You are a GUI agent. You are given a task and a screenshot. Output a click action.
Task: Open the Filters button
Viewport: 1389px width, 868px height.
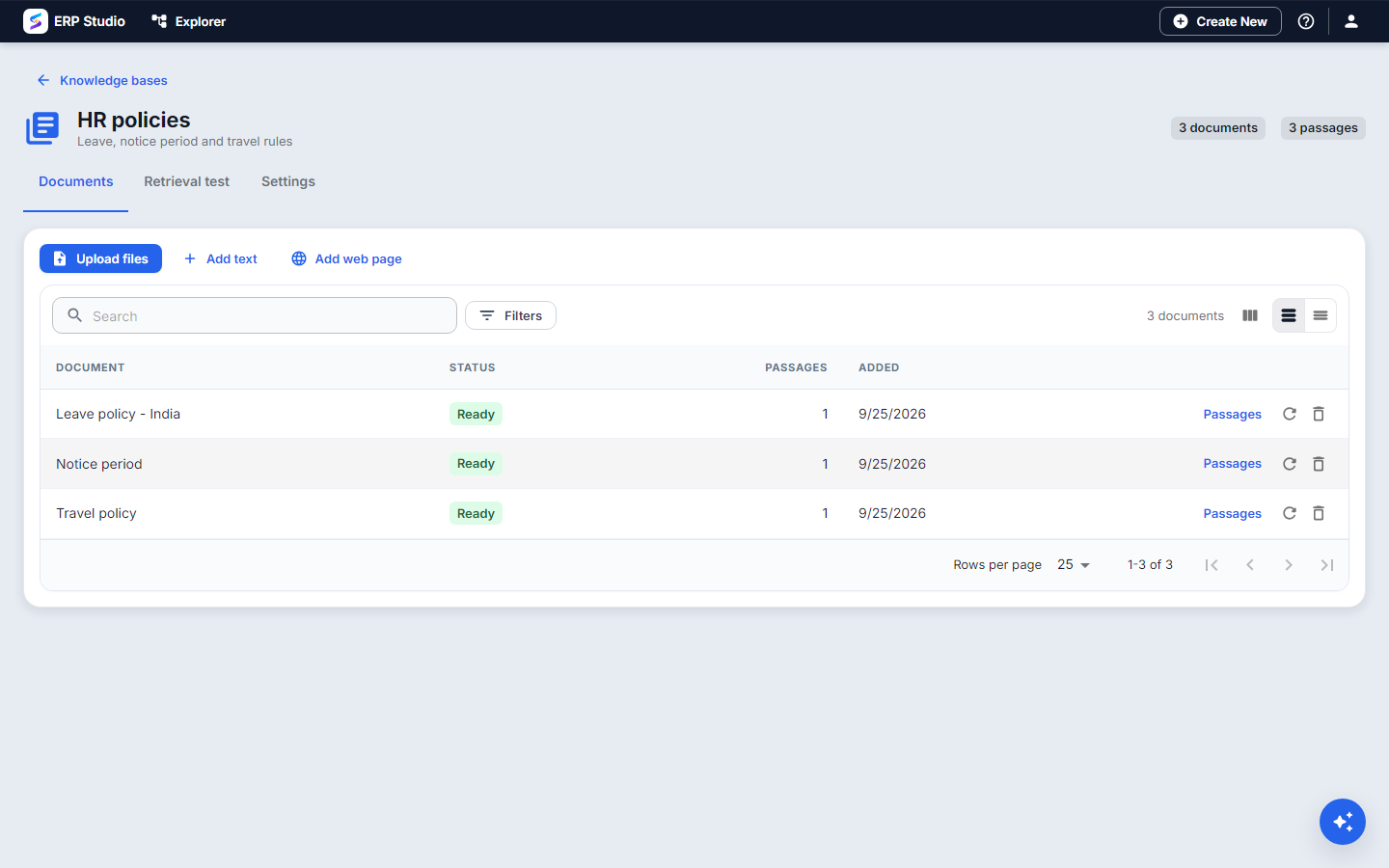(510, 315)
